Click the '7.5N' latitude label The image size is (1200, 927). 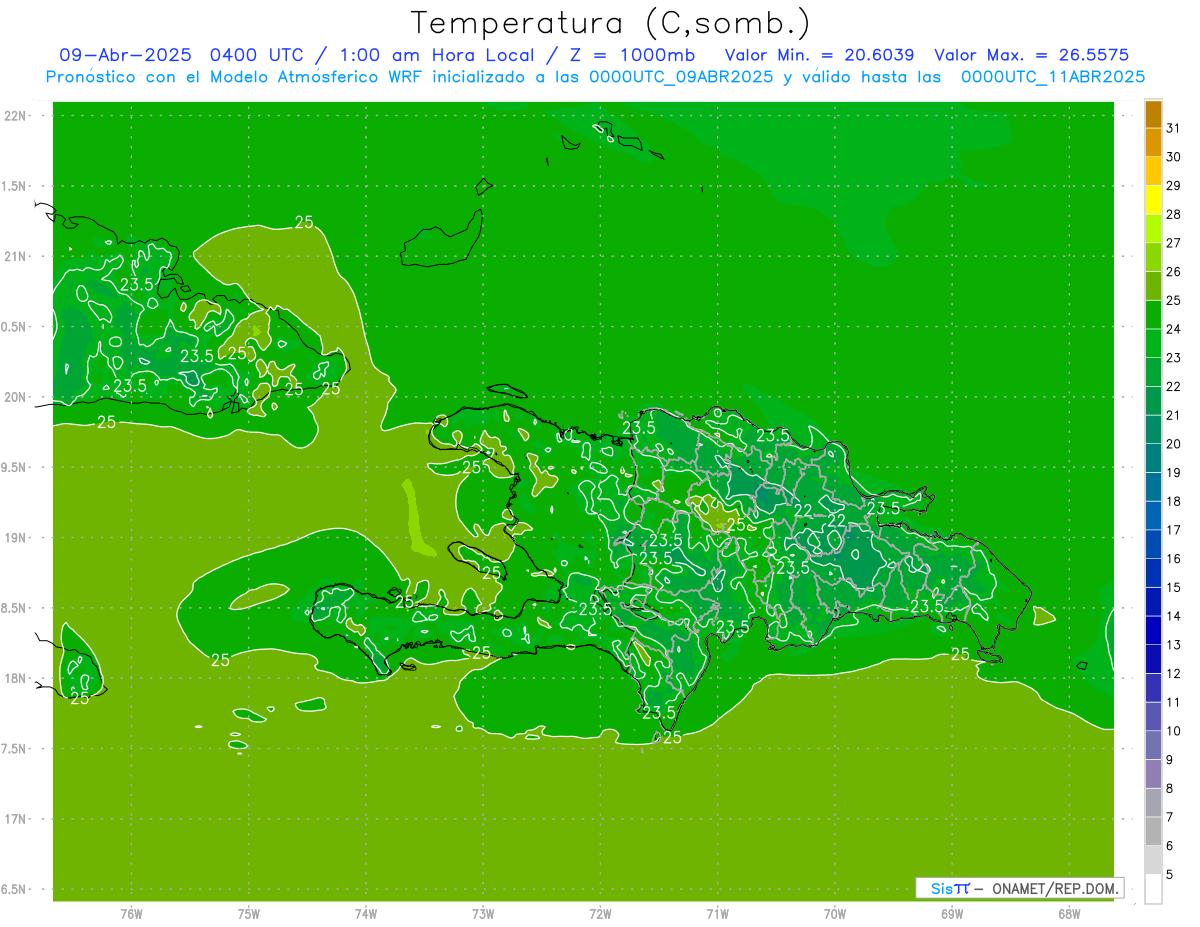coord(15,749)
